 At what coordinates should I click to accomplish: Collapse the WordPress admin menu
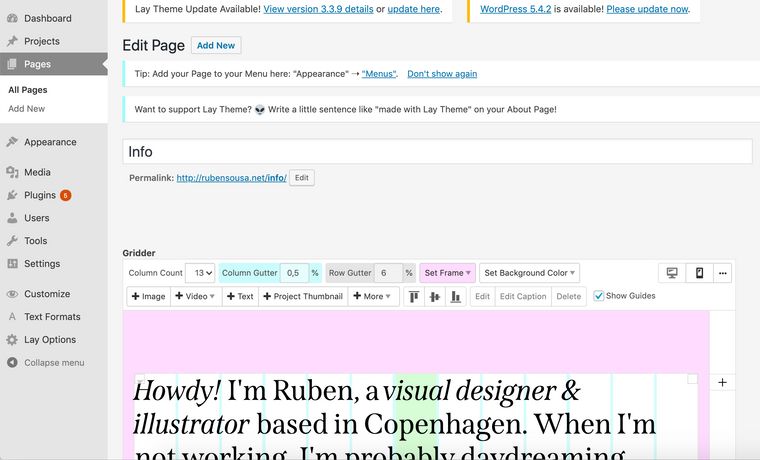point(53,363)
